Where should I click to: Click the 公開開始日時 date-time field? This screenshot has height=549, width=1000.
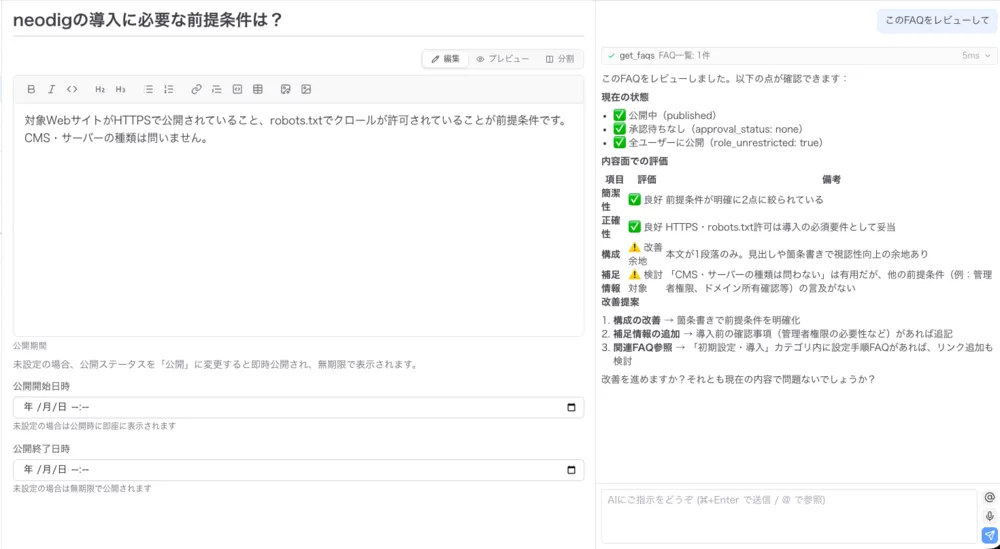pos(298,407)
